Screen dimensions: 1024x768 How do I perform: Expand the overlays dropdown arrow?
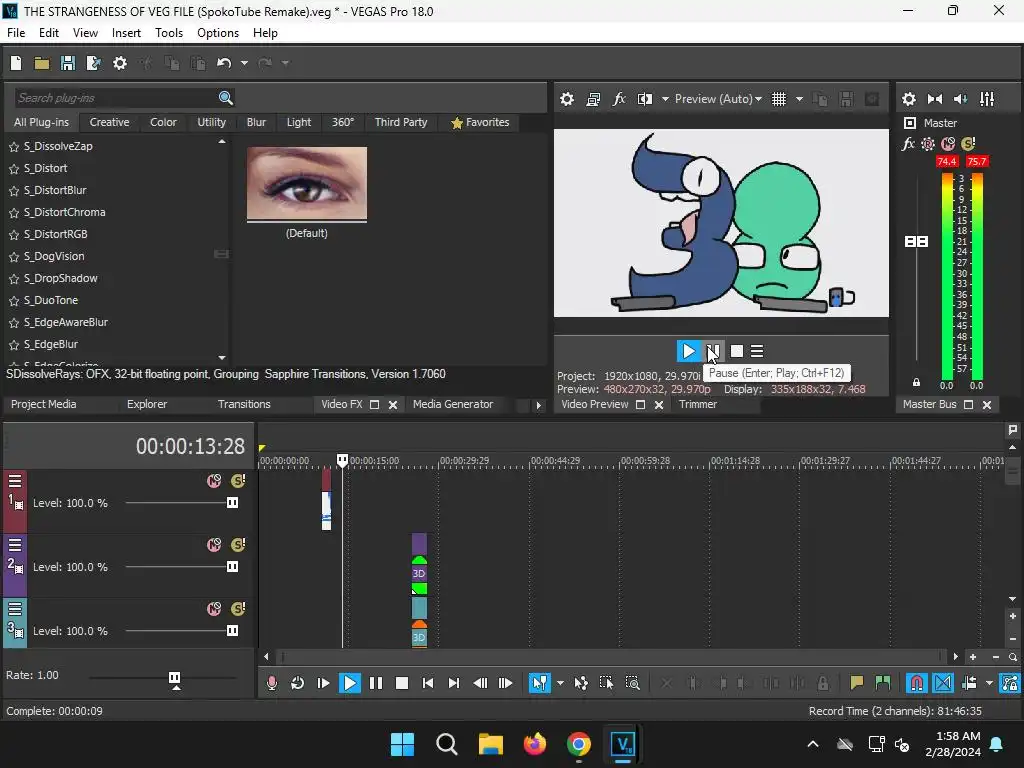click(x=799, y=99)
